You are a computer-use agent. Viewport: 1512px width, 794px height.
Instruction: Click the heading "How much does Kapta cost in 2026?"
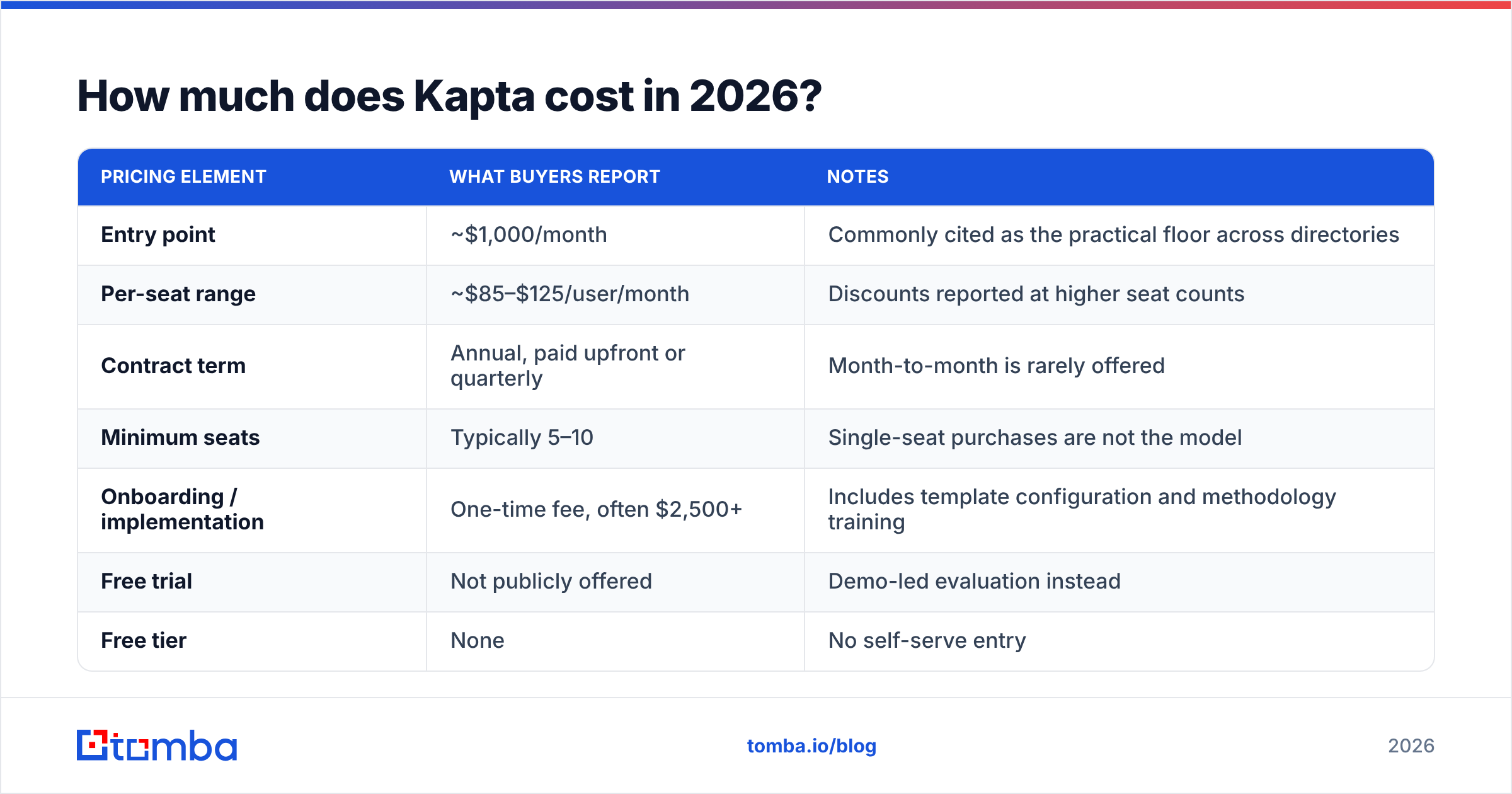[x=449, y=96]
